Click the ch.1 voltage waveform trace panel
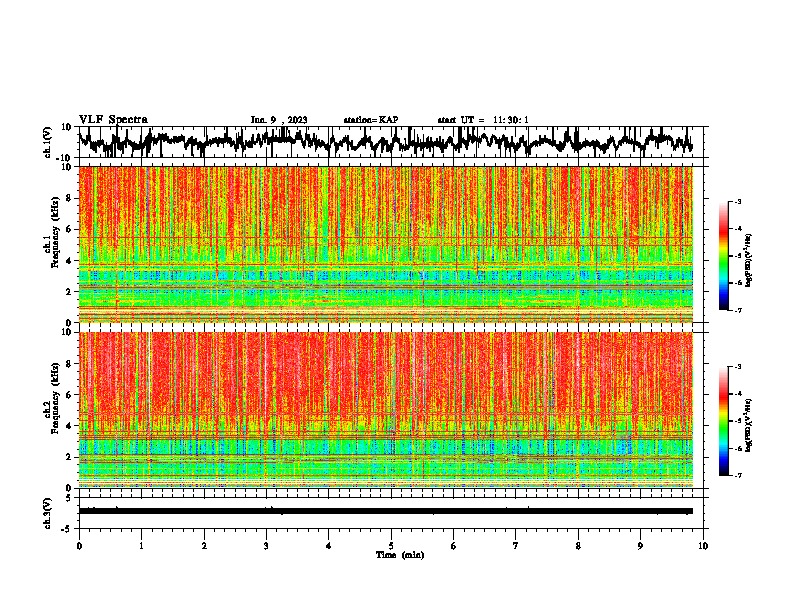 [x=390, y=142]
